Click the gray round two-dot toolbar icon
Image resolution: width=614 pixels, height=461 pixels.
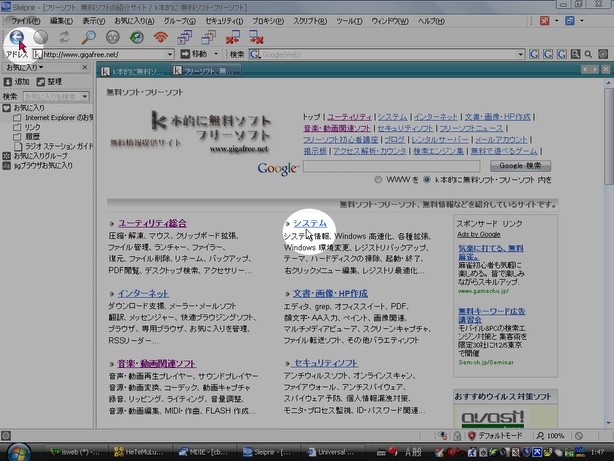coord(113,37)
